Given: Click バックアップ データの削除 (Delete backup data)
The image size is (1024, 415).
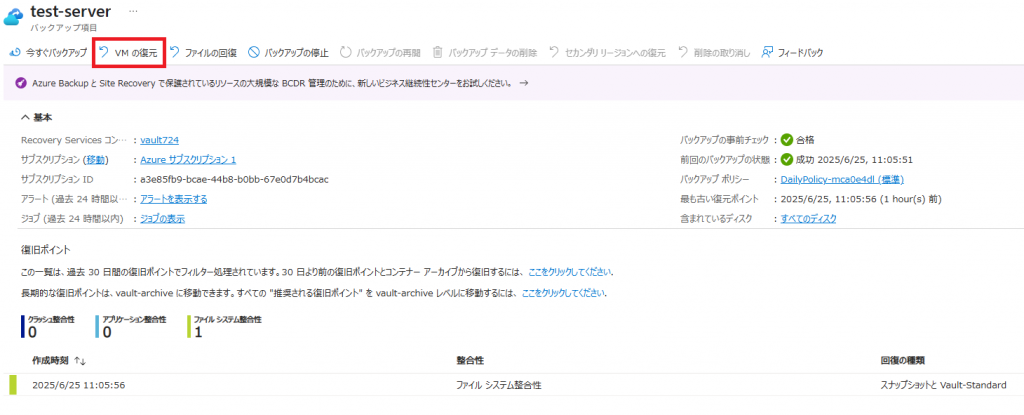Looking at the screenshot, I should tap(485, 52).
